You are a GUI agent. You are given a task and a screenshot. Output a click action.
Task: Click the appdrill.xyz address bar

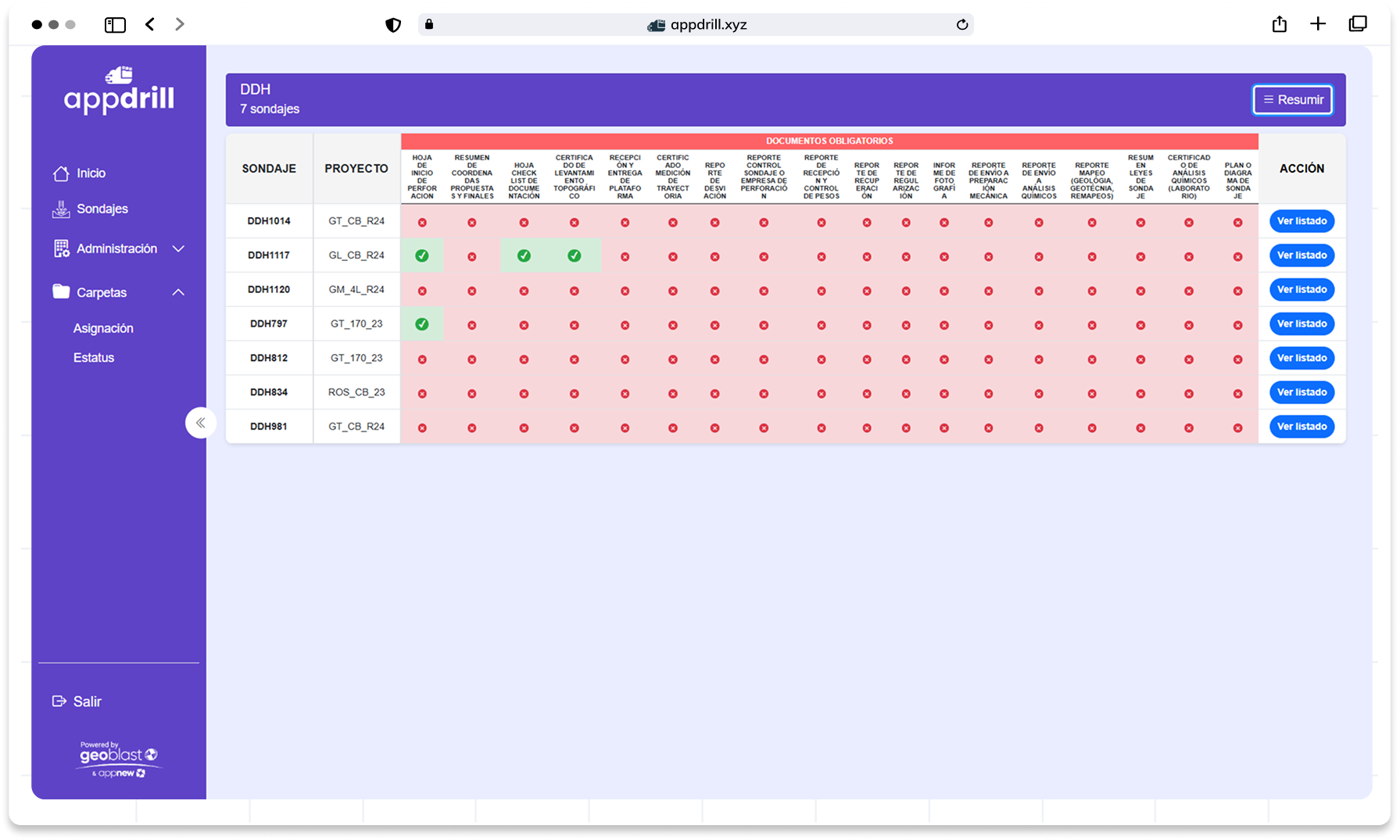click(x=696, y=25)
